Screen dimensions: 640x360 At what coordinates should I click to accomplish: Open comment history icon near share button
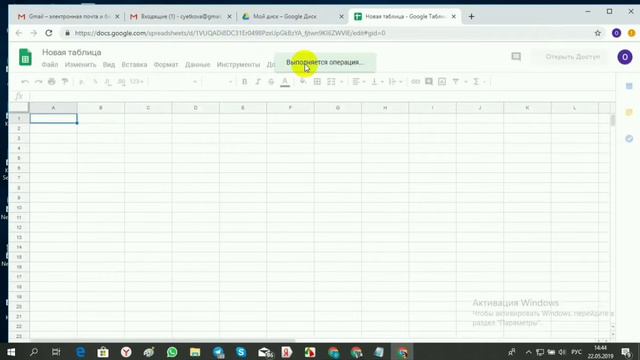516,56
